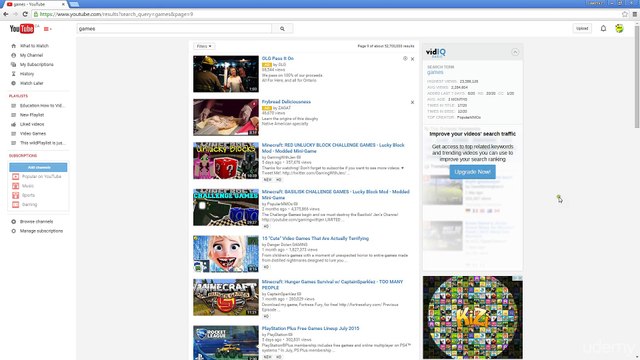The height and width of the screenshot is (360, 640).
Task: Click the Add channels button
Action: pyautogui.click(x=38, y=167)
